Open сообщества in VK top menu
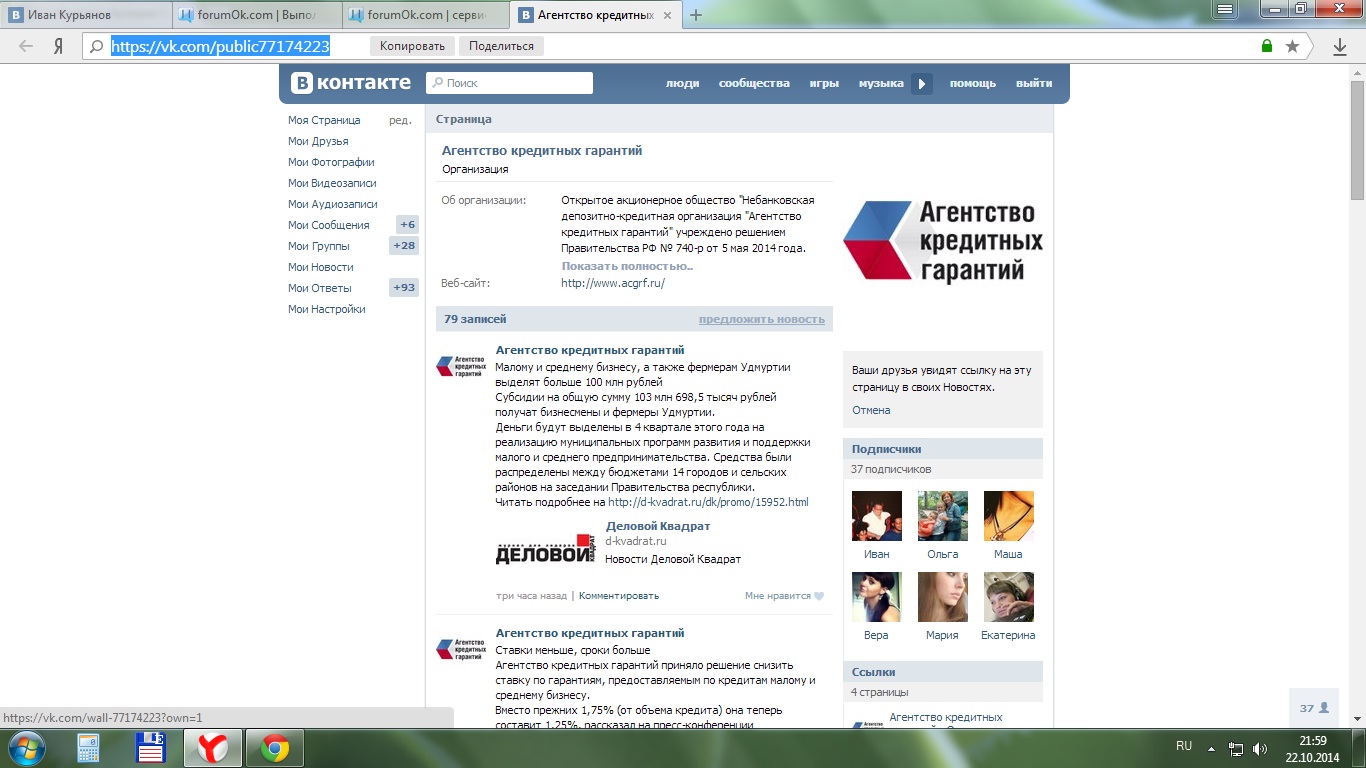 (x=754, y=84)
